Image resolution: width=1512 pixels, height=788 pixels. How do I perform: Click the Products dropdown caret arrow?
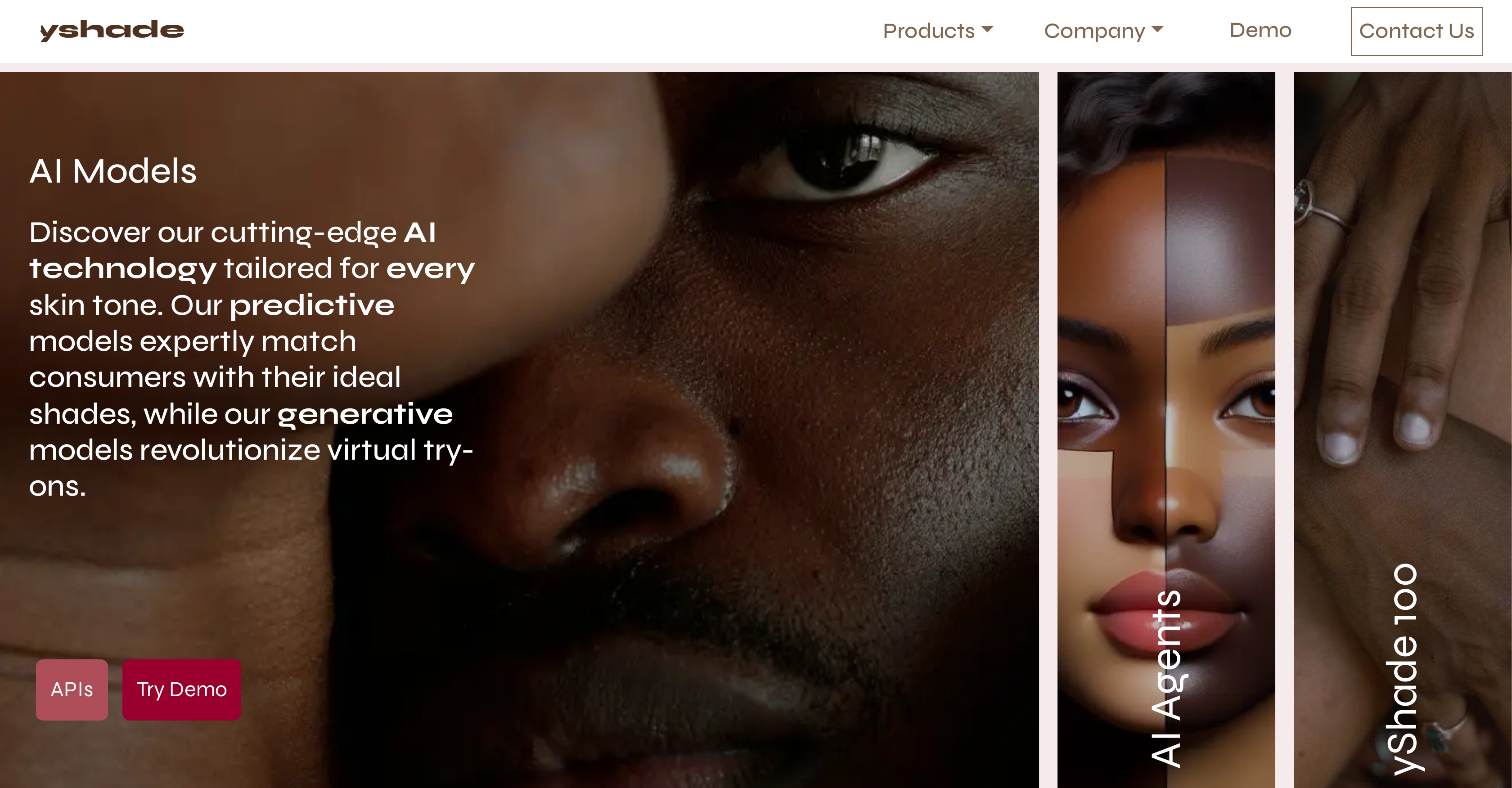pyautogui.click(x=987, y=29)
